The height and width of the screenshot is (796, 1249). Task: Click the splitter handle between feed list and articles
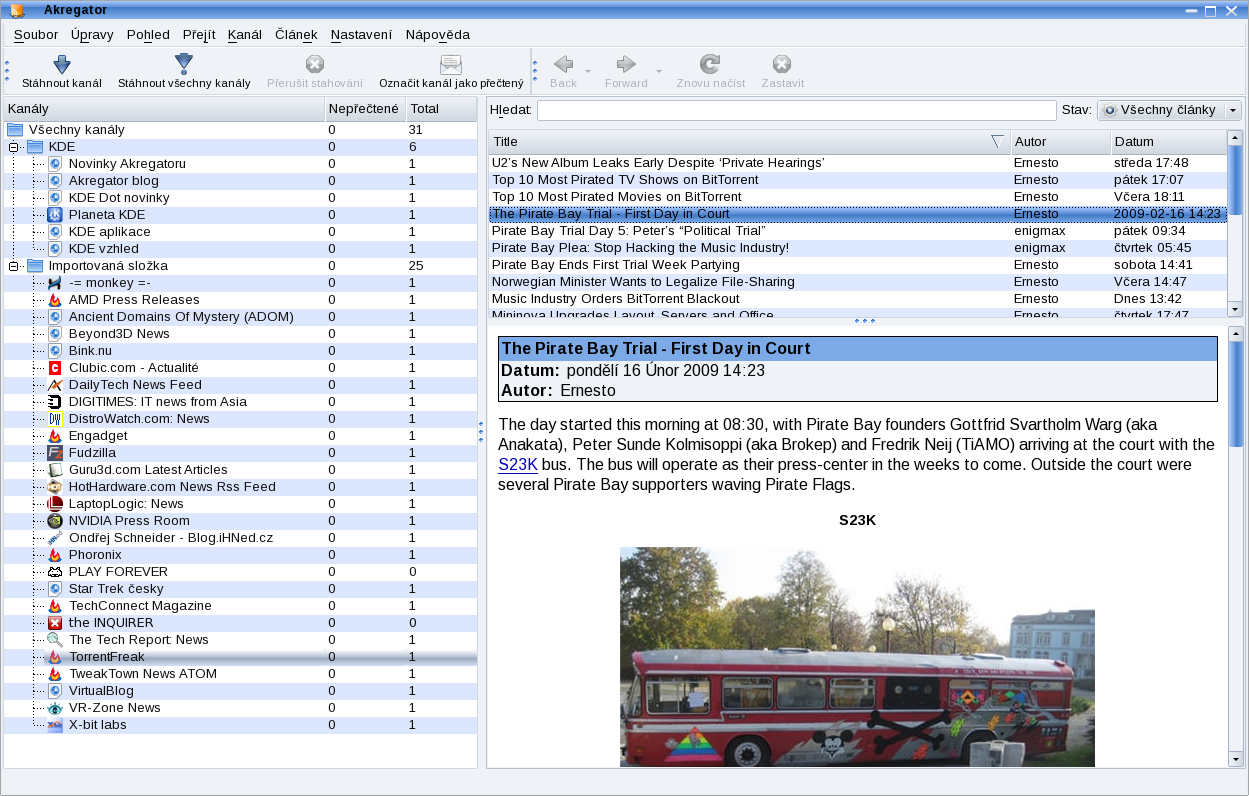click(481, 432)
